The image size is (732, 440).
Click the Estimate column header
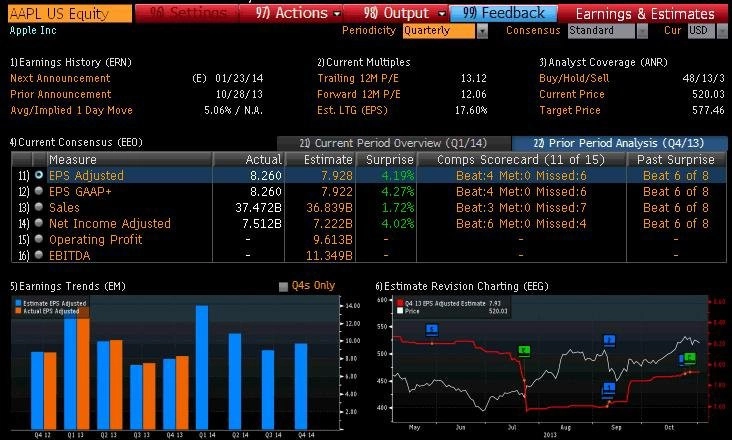(320, 160)
